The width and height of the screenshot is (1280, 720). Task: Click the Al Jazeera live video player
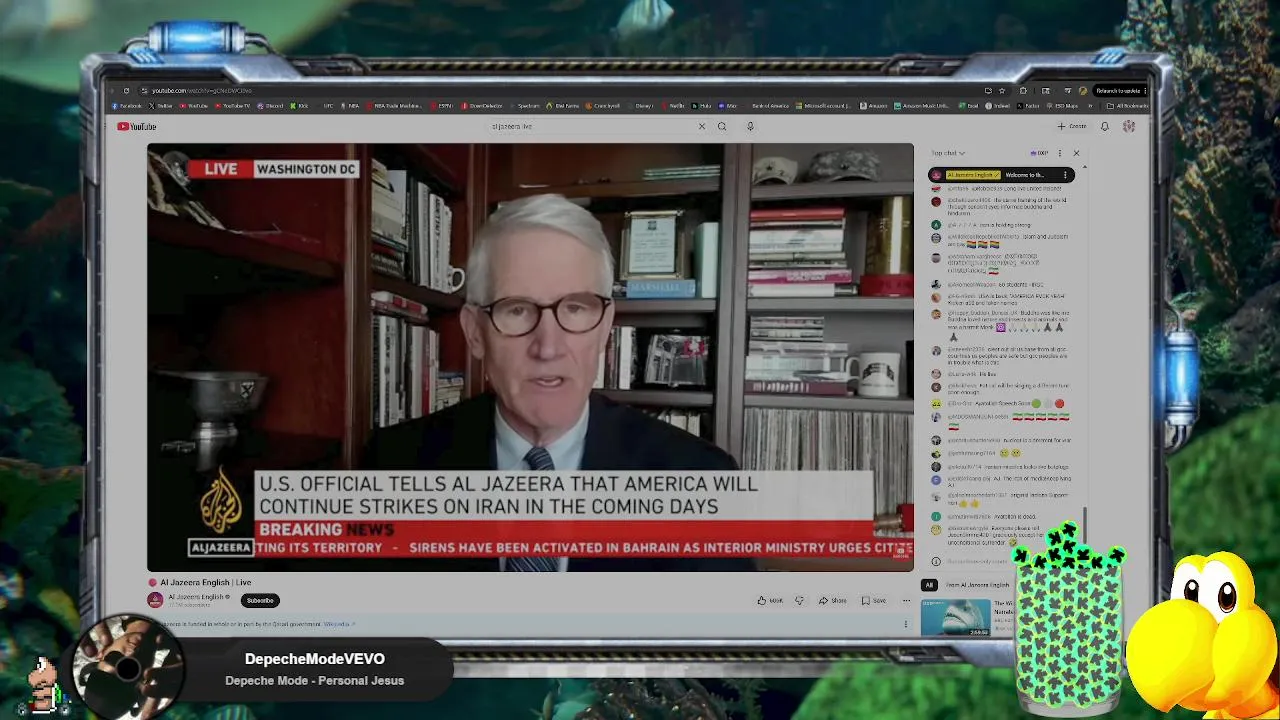tap(530, 357)
